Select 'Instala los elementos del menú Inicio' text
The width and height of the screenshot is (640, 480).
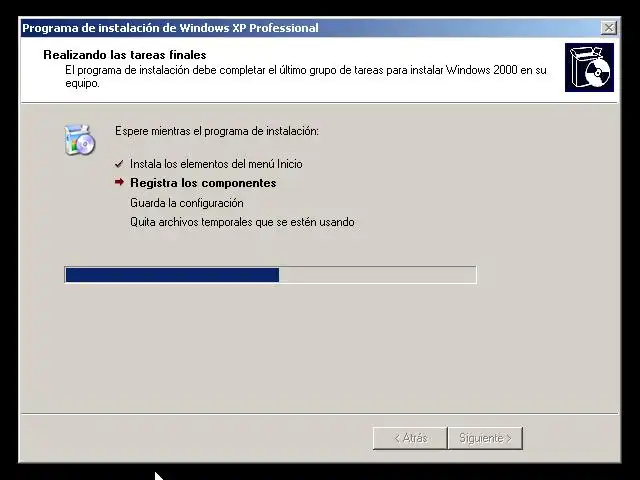216,164
